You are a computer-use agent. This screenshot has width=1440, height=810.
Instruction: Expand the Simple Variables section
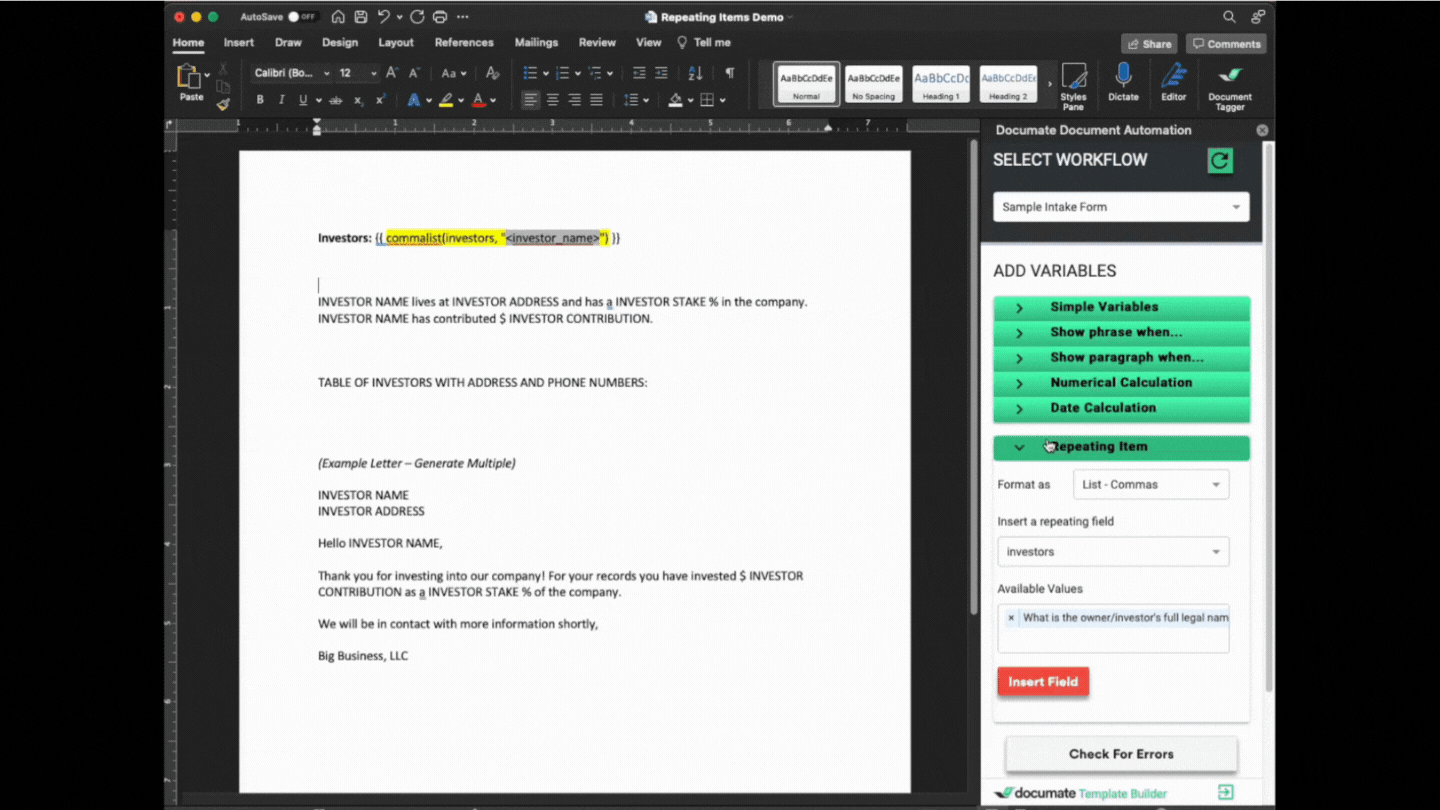click(x=1121, y=307)
